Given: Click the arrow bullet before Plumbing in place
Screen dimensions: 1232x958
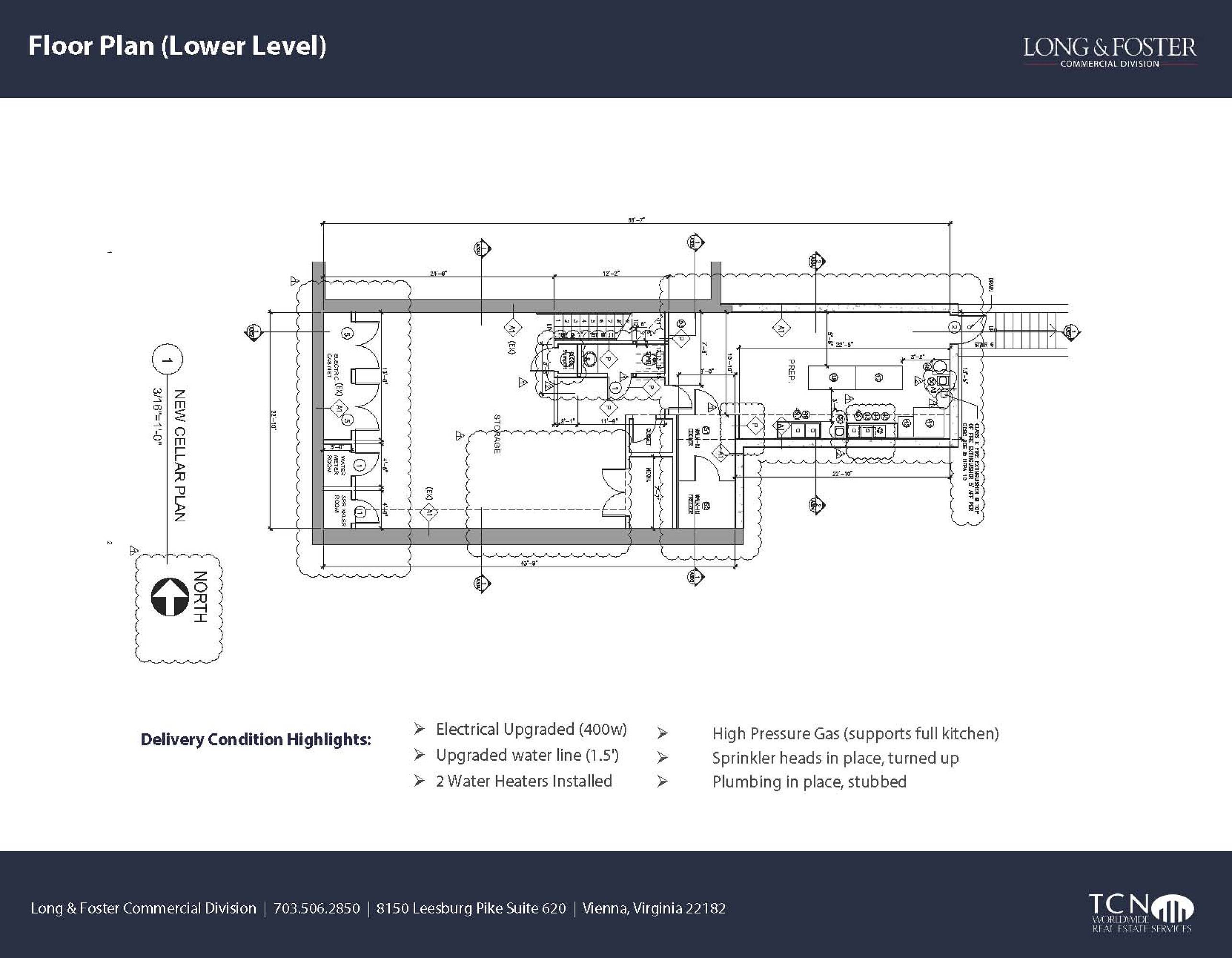Looking at the screenshot, I should tap(662, 782).
